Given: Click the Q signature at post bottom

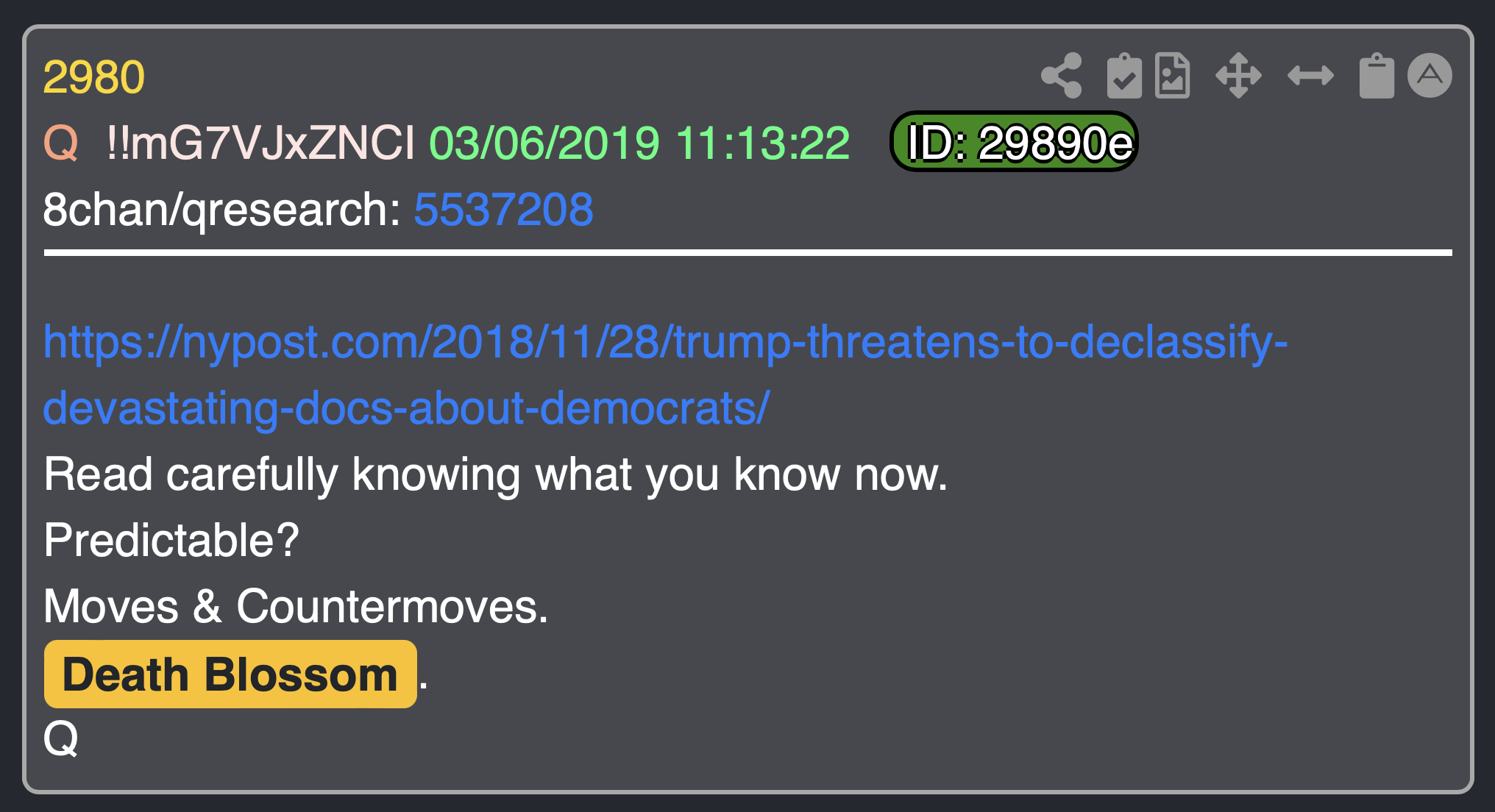Looking at the screenshot, I should [x=61, y=738].
